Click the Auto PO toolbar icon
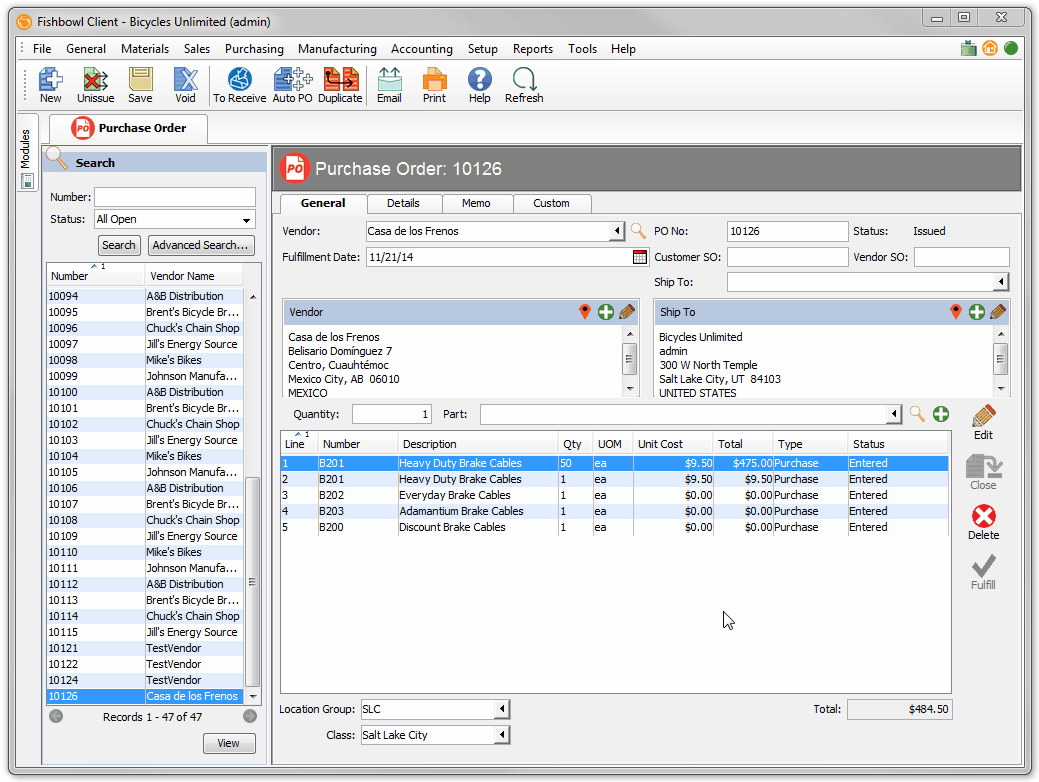The width and height of the screenshot is (1039, 782). (292, 85)
